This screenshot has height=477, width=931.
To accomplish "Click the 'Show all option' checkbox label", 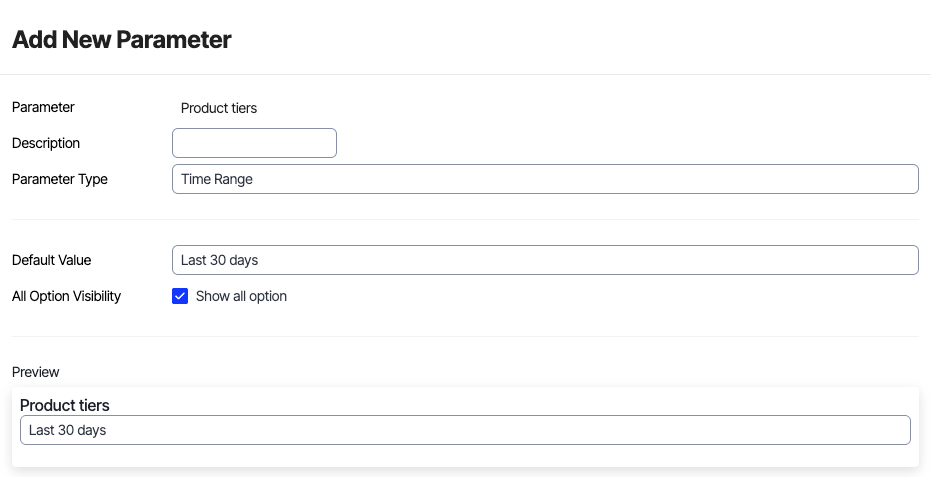I will tap(241, 296).
